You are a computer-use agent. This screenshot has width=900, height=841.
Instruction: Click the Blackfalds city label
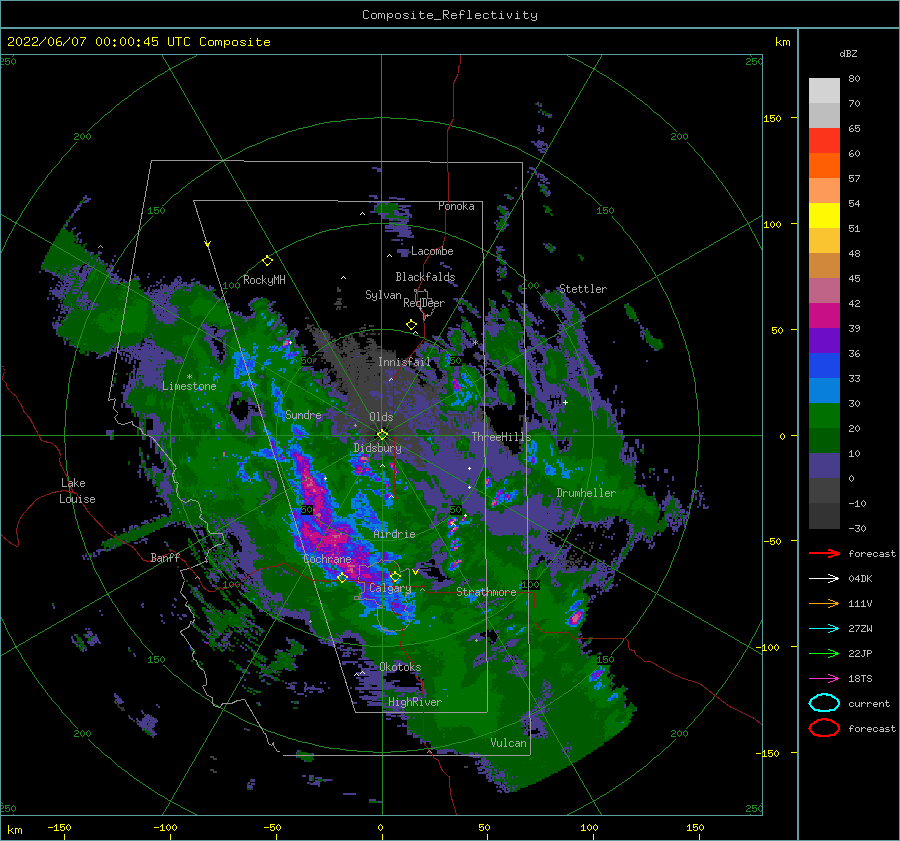(425, 277)
